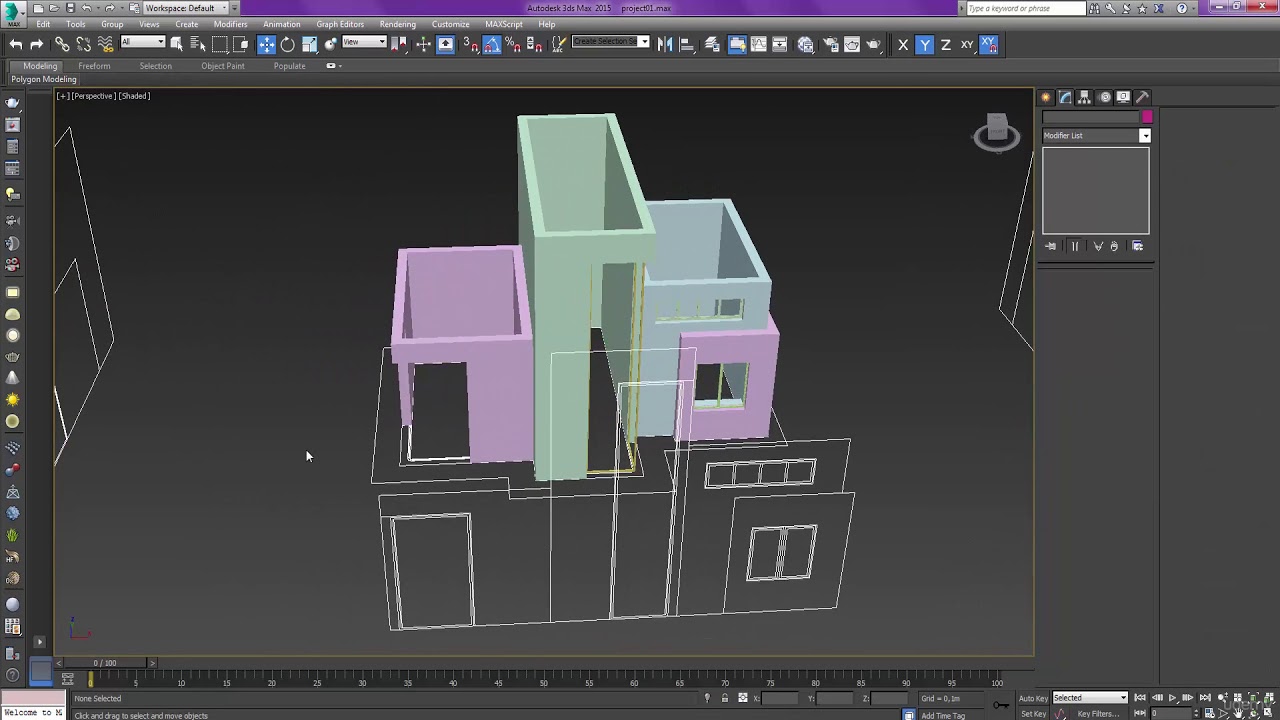Image resolution: width=1280 pixels, height=720 pixels.
Task: Toggle Percent Snap on the toolbar
Action: 512,44
